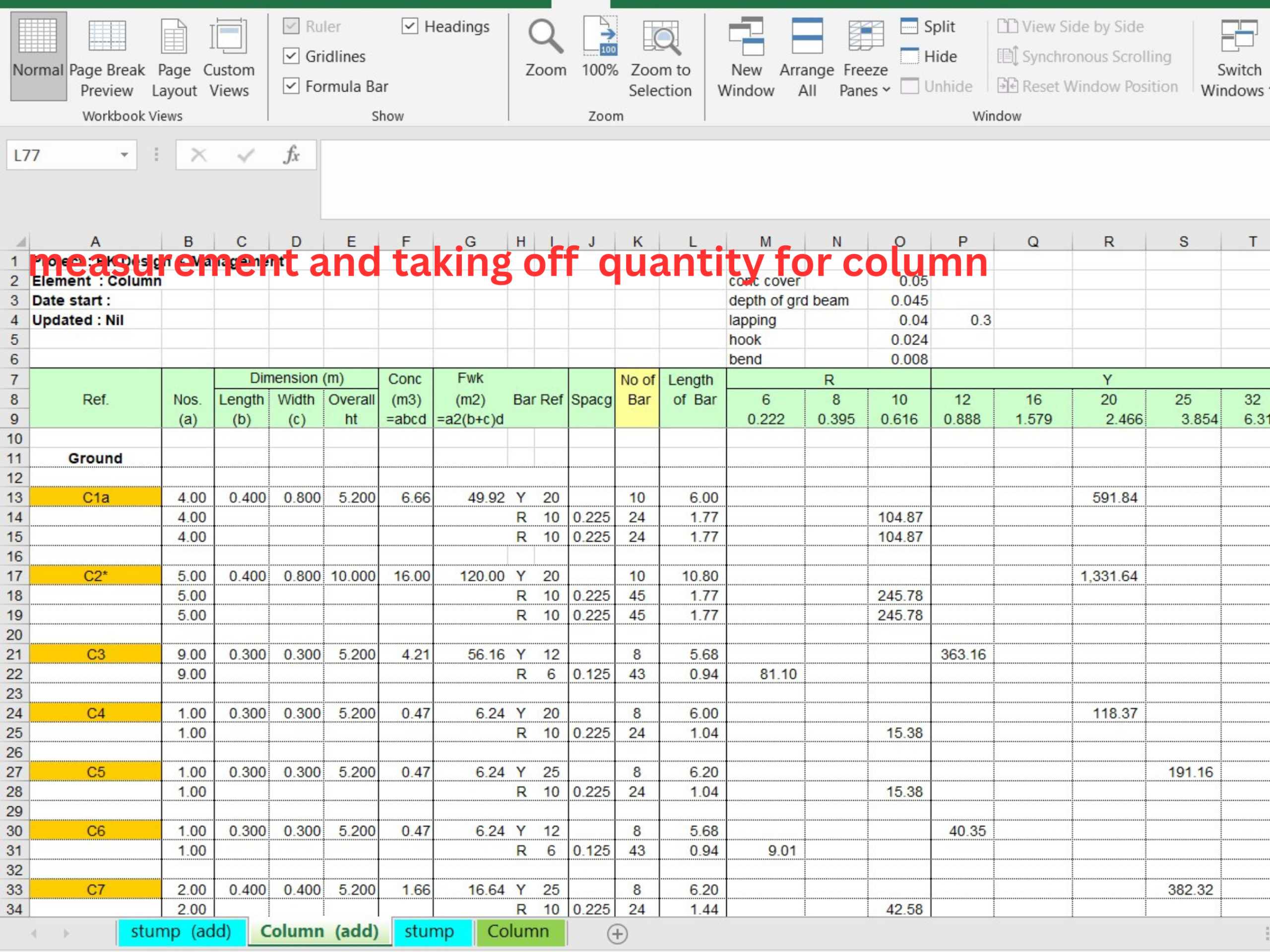Click the 100% zoom icon
1270x952 pixels.
601,37
